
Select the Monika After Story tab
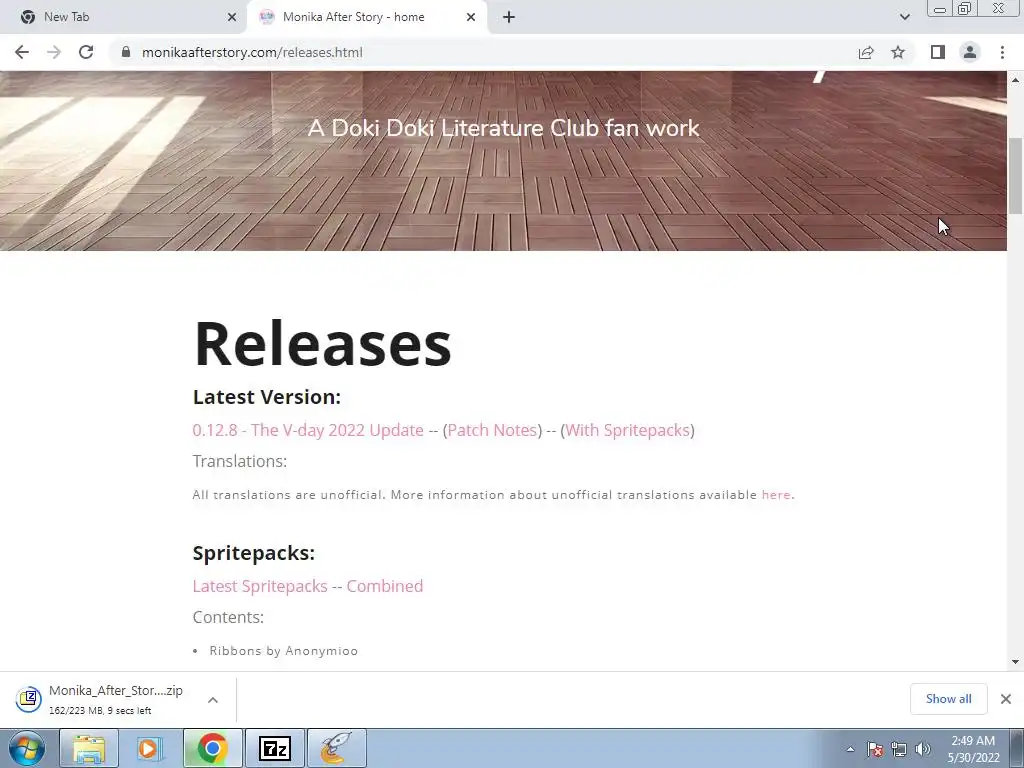pyautogui.click(x=366, y=17)
